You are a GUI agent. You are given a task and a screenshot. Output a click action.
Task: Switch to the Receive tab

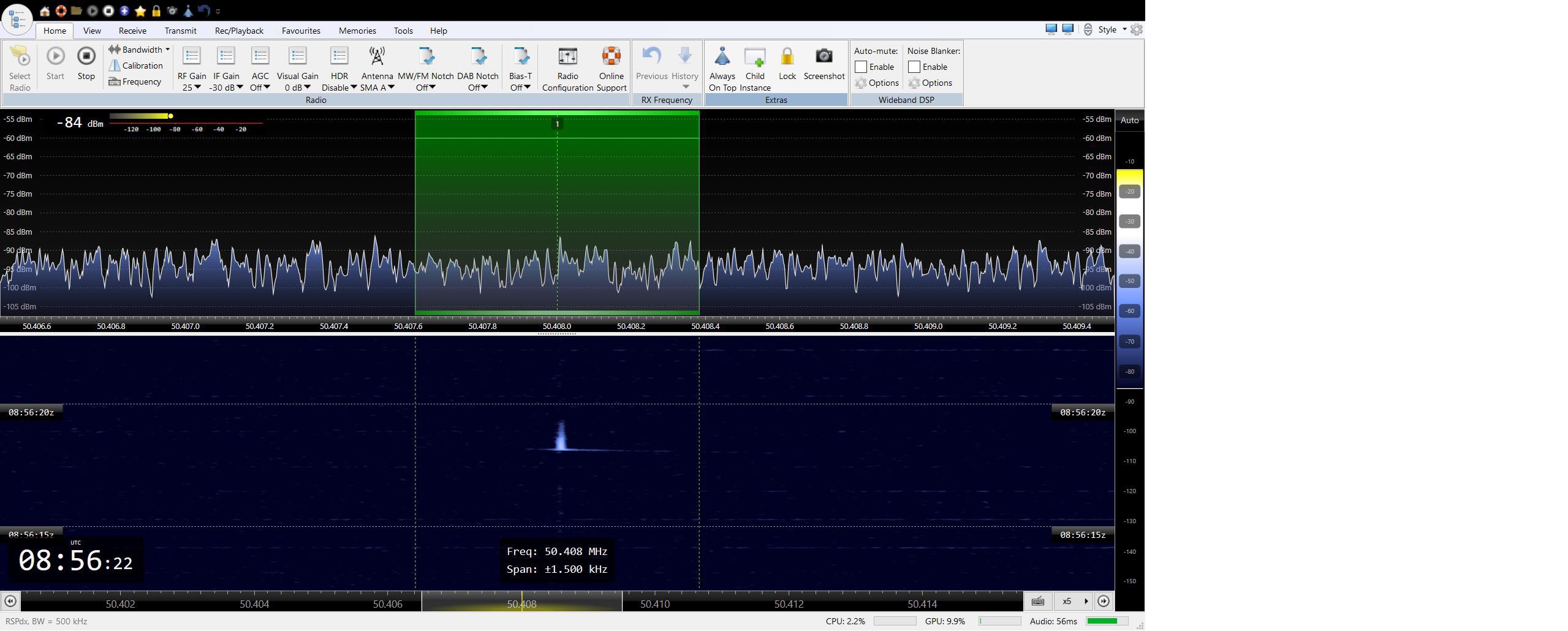pyautogui.click(x=132, y=31)
